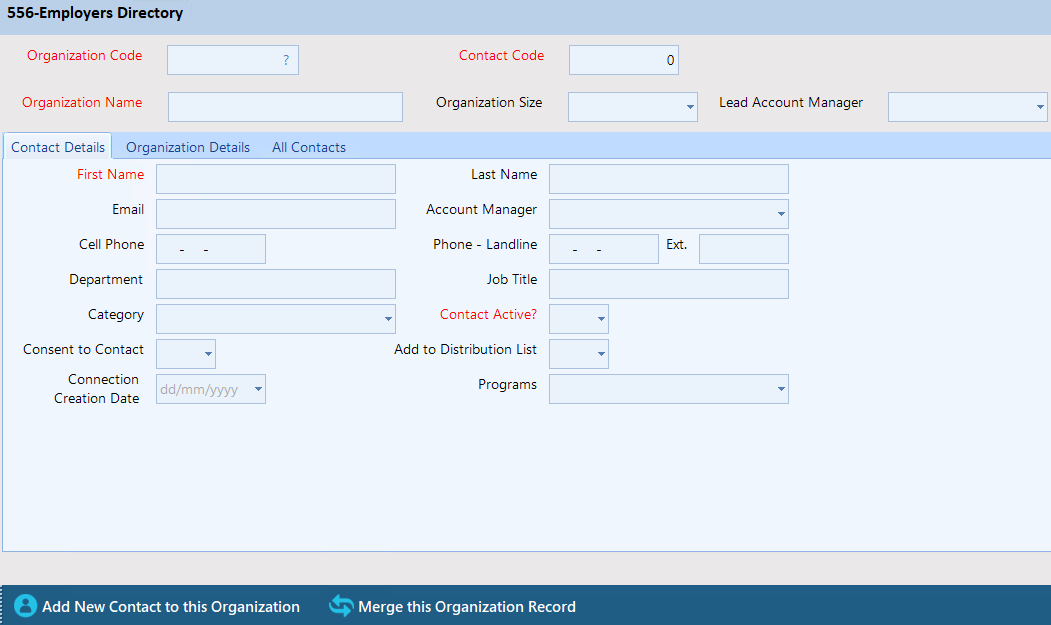Switch to the Organization Details tab
1051x625 pixels.
188,147
